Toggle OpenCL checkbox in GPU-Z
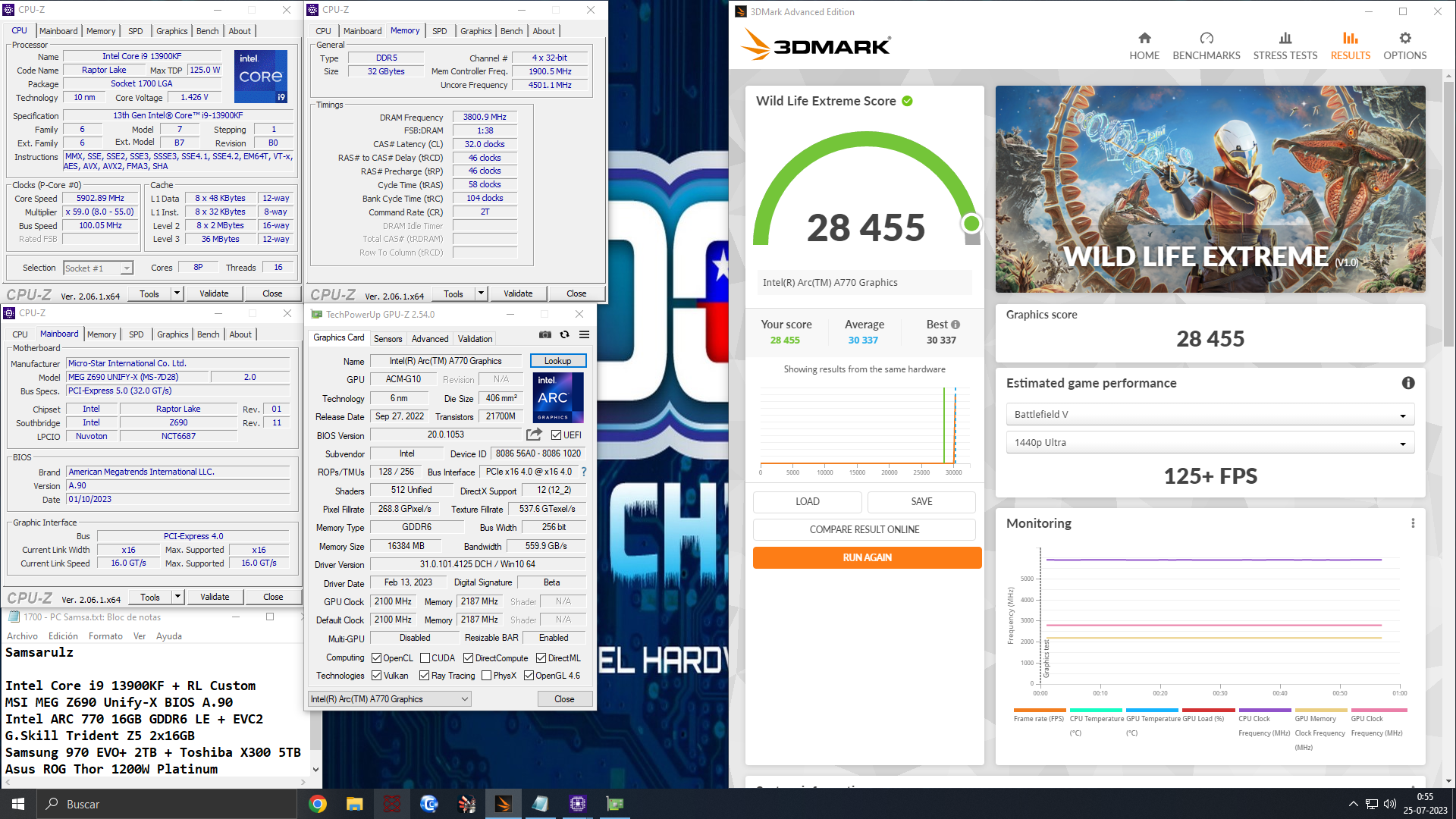 (376, 658)
